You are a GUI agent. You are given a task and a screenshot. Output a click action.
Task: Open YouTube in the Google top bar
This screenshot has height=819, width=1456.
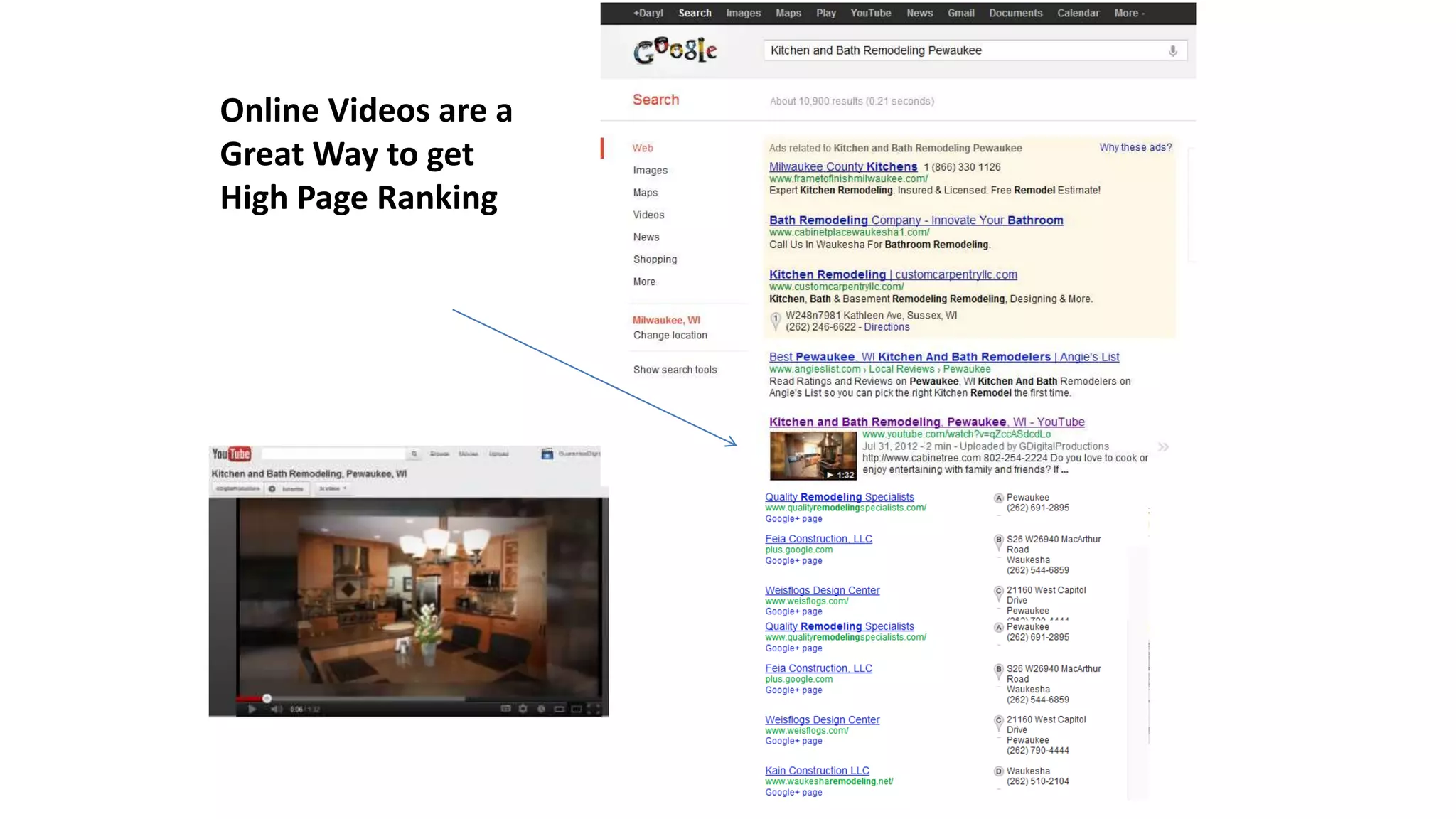pos(870,13)
